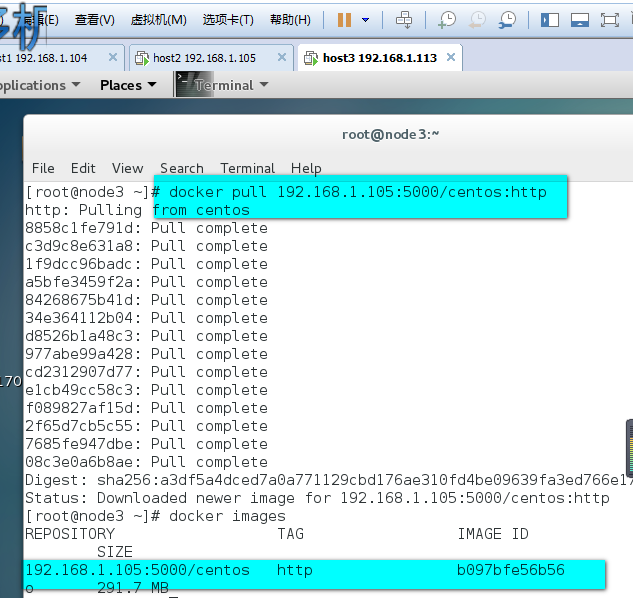Click the 'http: Pulling from centos' line
Screen dimensions: 633x598
(x=137, y=210)
